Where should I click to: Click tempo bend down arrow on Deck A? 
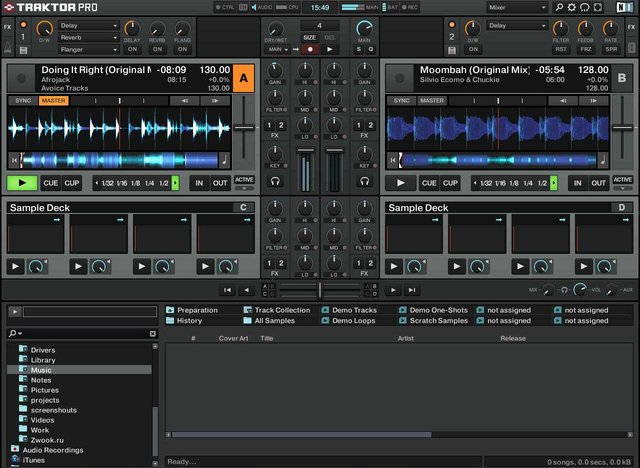184,101
